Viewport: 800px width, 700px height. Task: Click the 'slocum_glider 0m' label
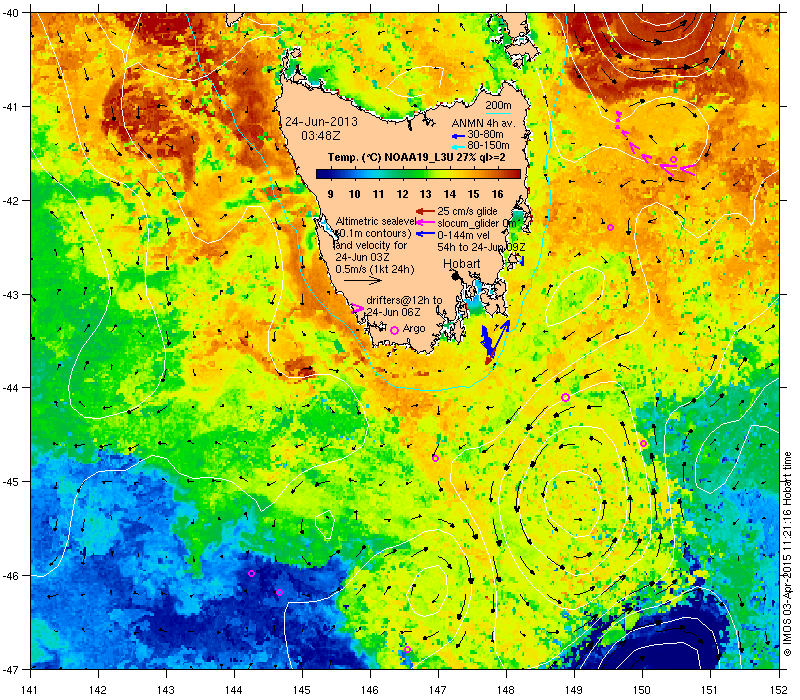tap(477, 223)
